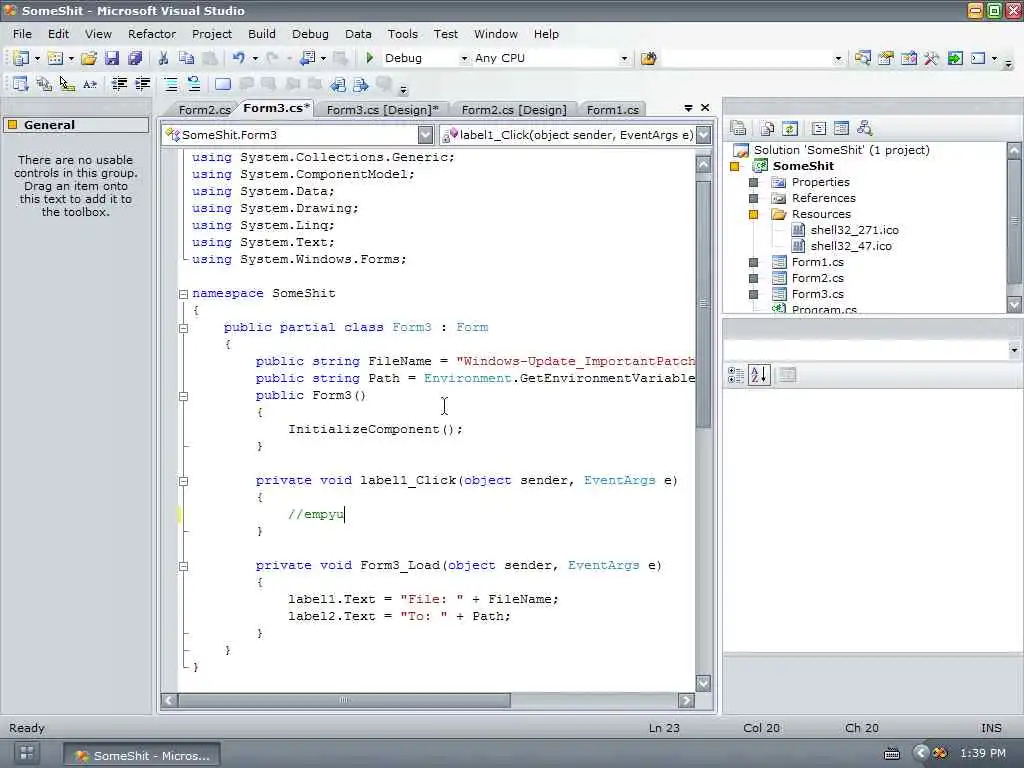Close the active document tab with the X
This screenshot has height=768, width=1024.
pos(705,108)
